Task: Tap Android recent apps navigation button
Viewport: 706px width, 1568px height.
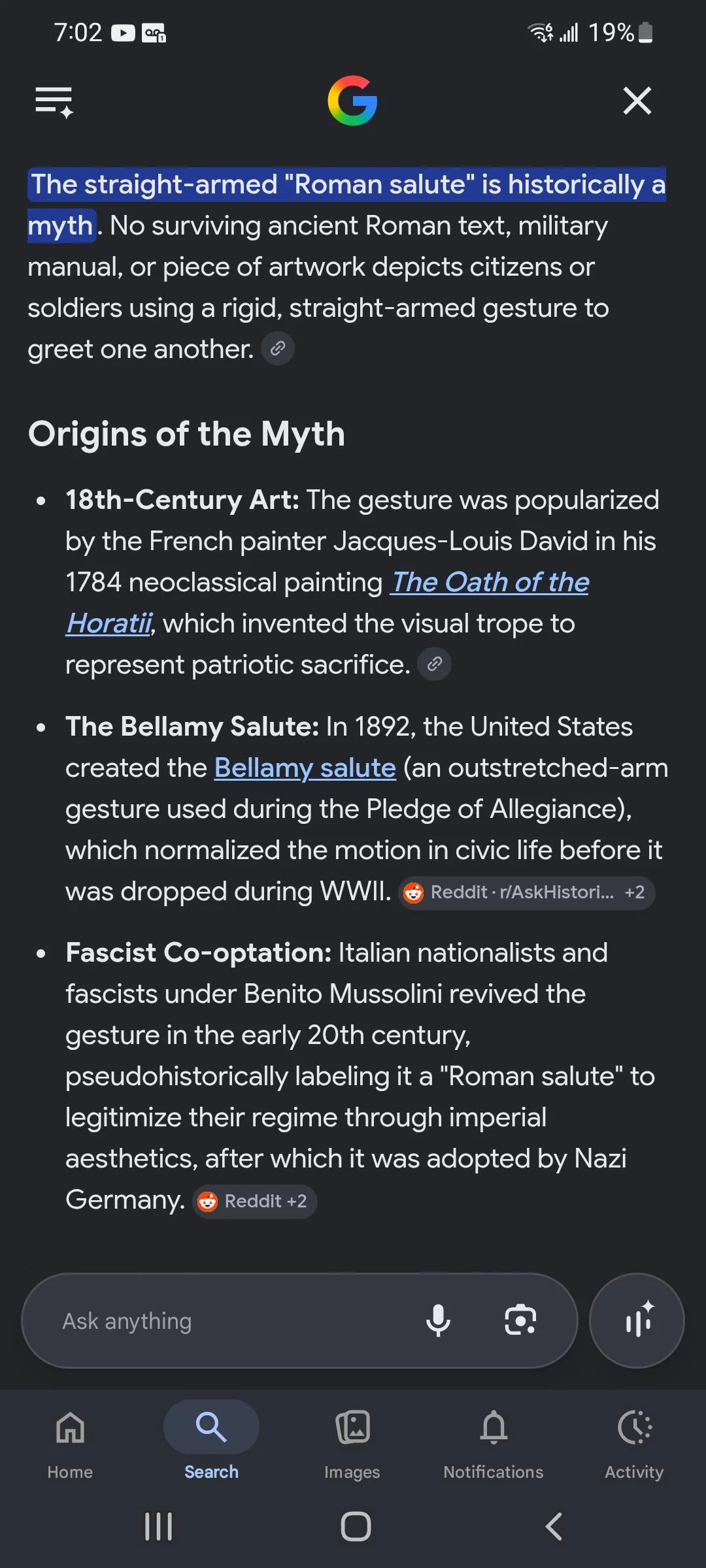Action: click(158, 1527)
